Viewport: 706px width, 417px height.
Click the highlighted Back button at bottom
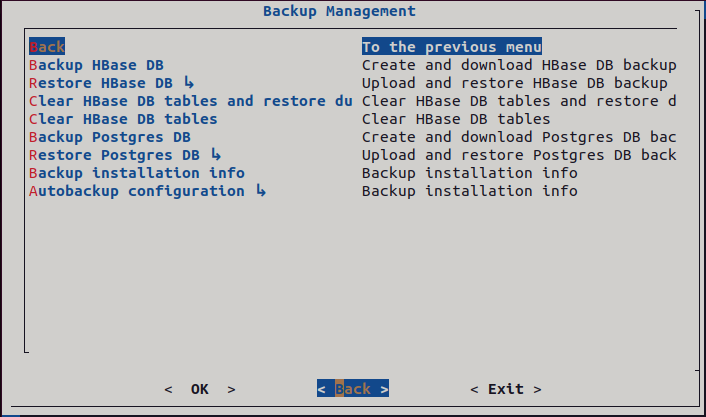pos(353,388)
